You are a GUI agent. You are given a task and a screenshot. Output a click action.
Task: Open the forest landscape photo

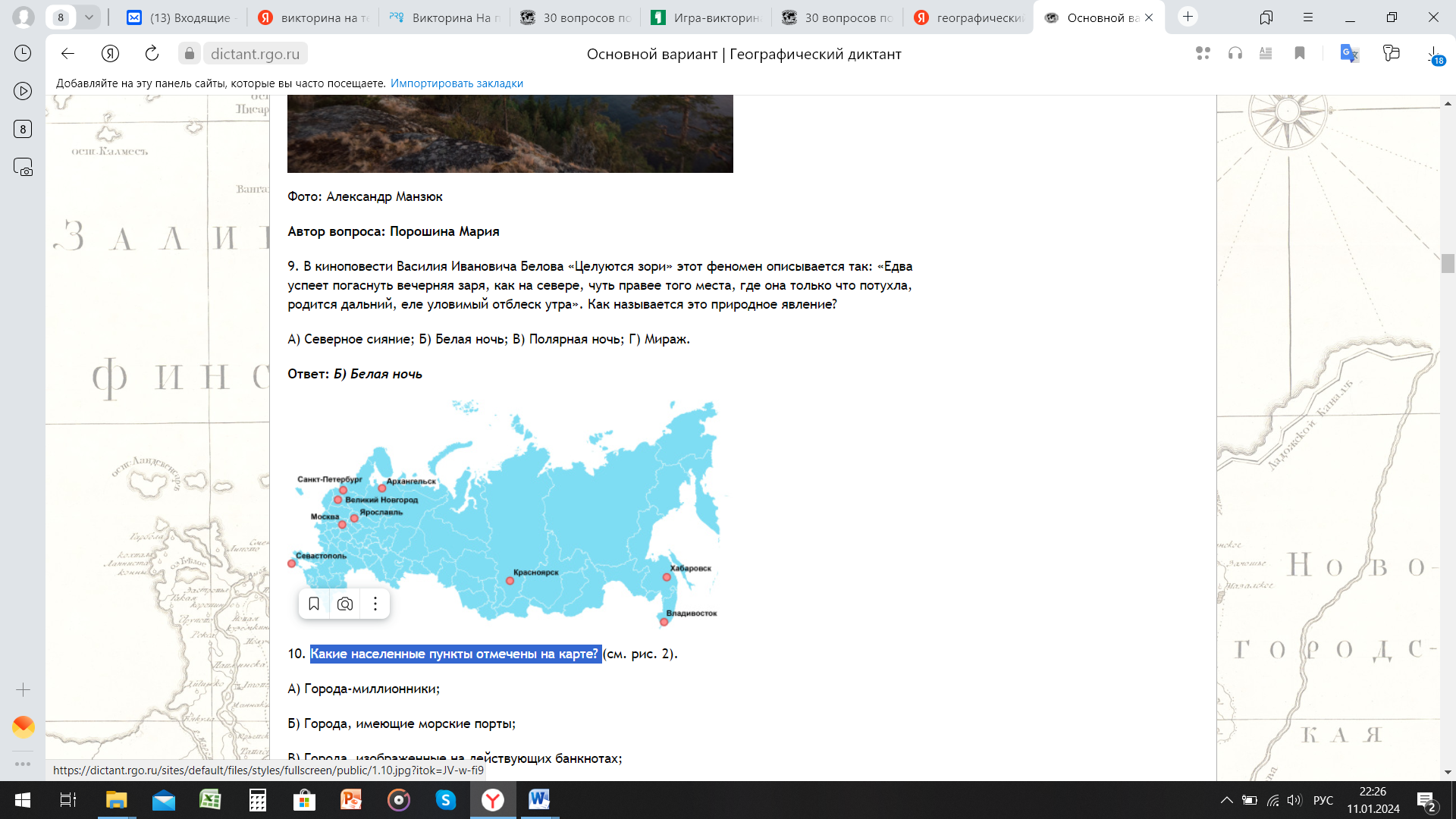tap(510, 133)
